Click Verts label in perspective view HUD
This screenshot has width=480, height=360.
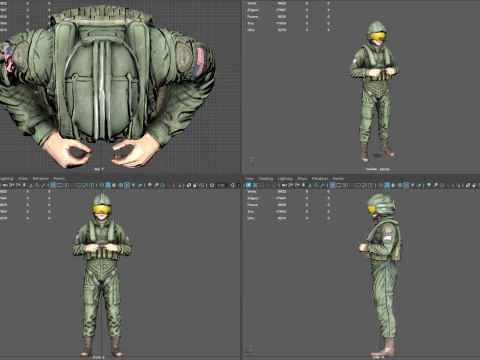coord(252,3)
